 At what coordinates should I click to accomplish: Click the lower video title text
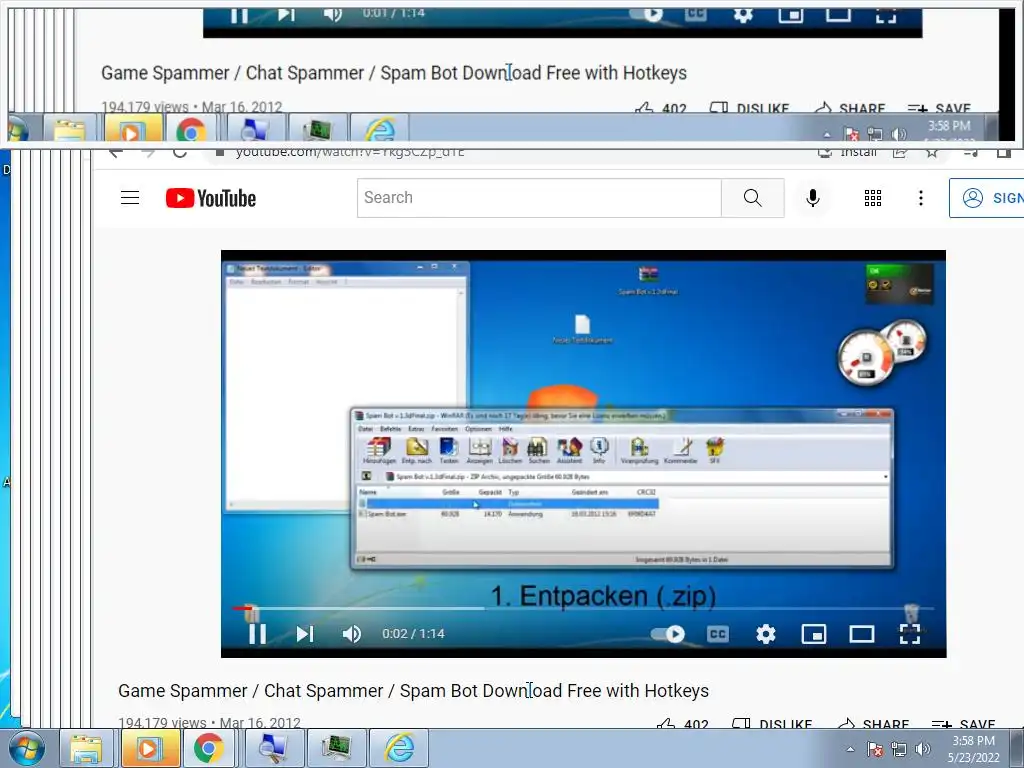coord(413,690)
